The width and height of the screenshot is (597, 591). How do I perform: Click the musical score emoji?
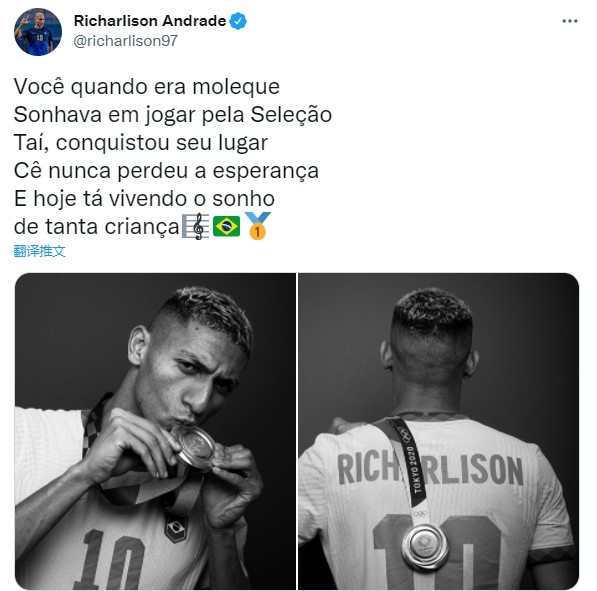coord(195,226)
